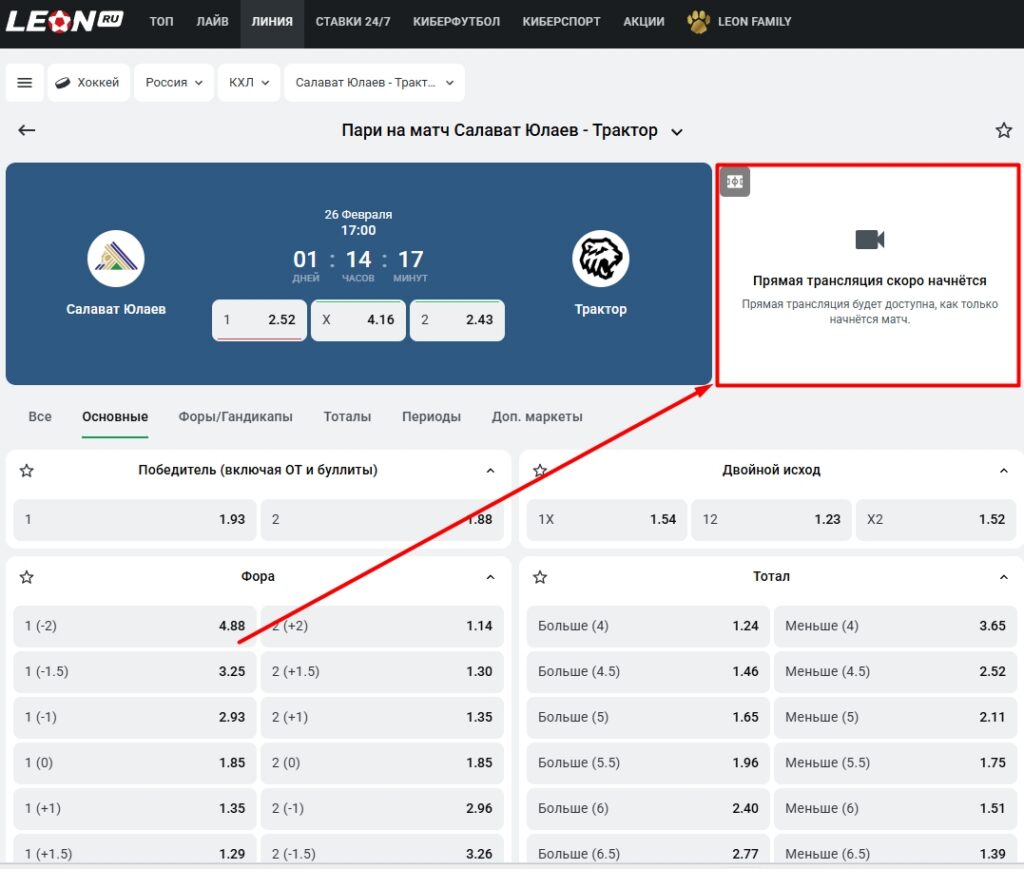Collapse the Фора market section

[x=490, y=577]
